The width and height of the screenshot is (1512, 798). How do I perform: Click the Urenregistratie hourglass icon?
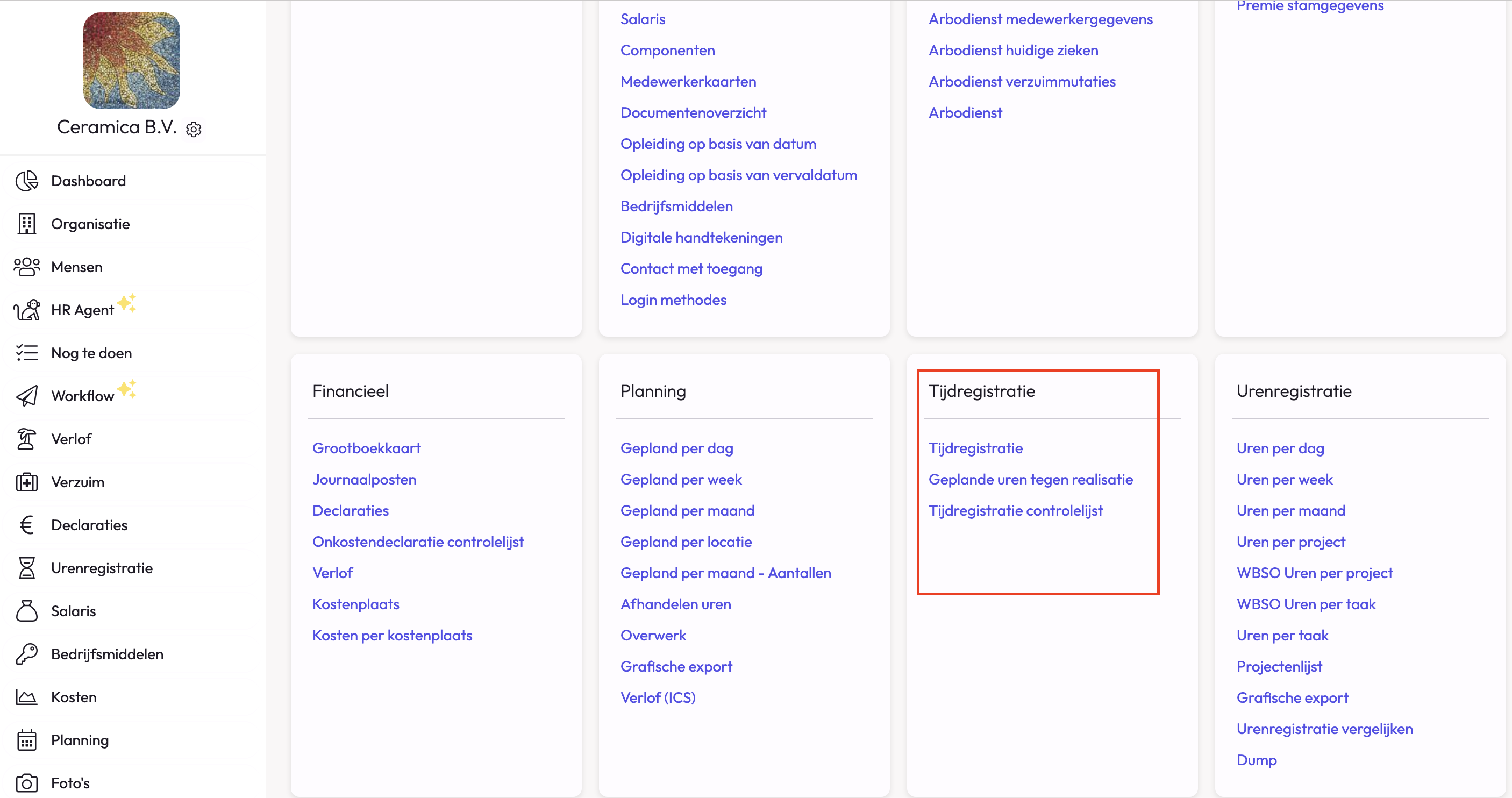coord(26,568)
